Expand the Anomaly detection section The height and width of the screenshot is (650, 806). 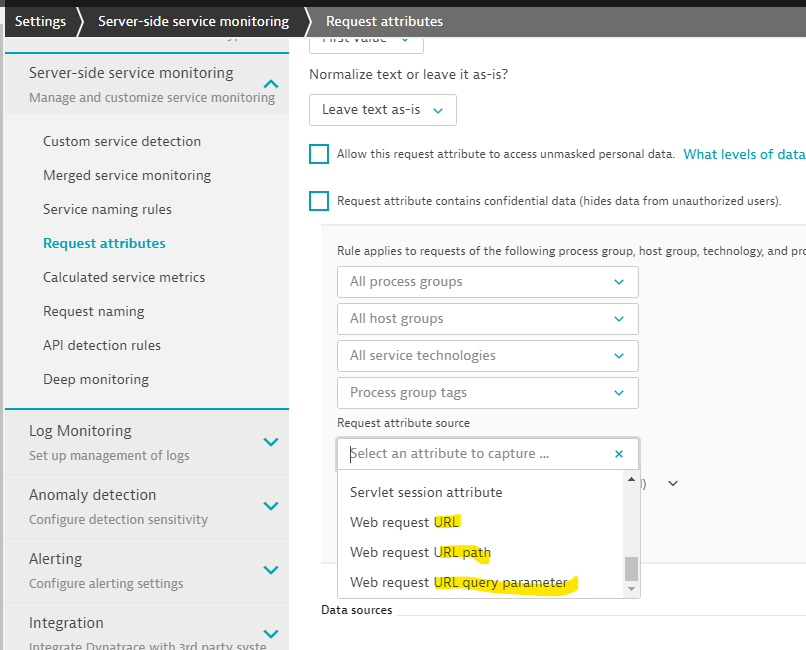click(270, 506)
